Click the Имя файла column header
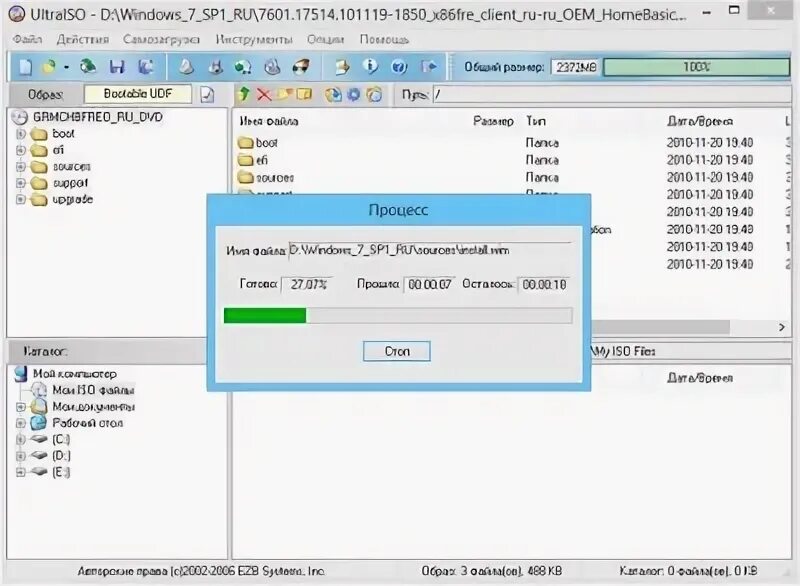This screenshot has width=800, height=586. click(269, 121)
